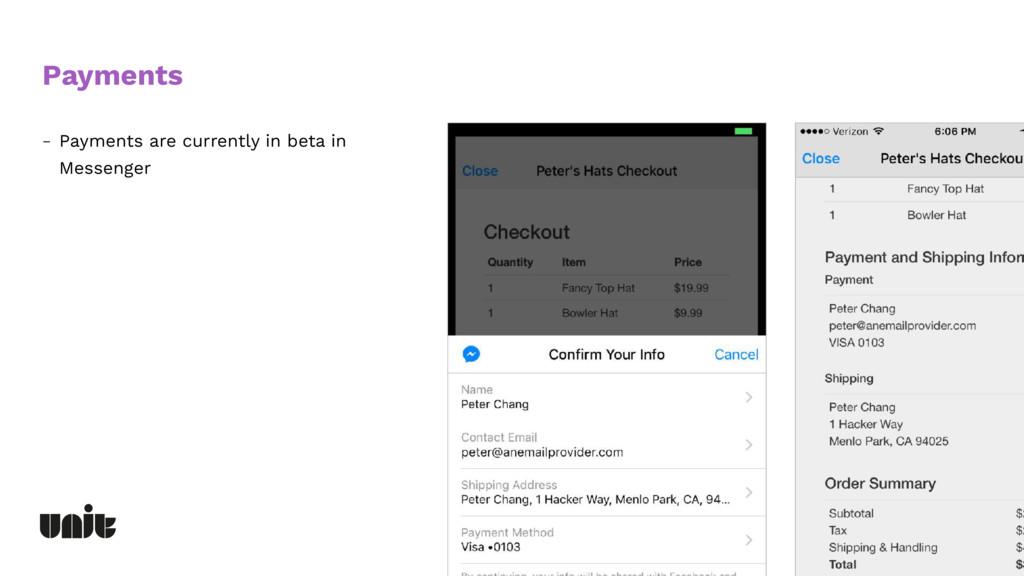This screenshot has height=576, width=1024.
Task: Click the Subtotal row label
Action: (851, 513)
